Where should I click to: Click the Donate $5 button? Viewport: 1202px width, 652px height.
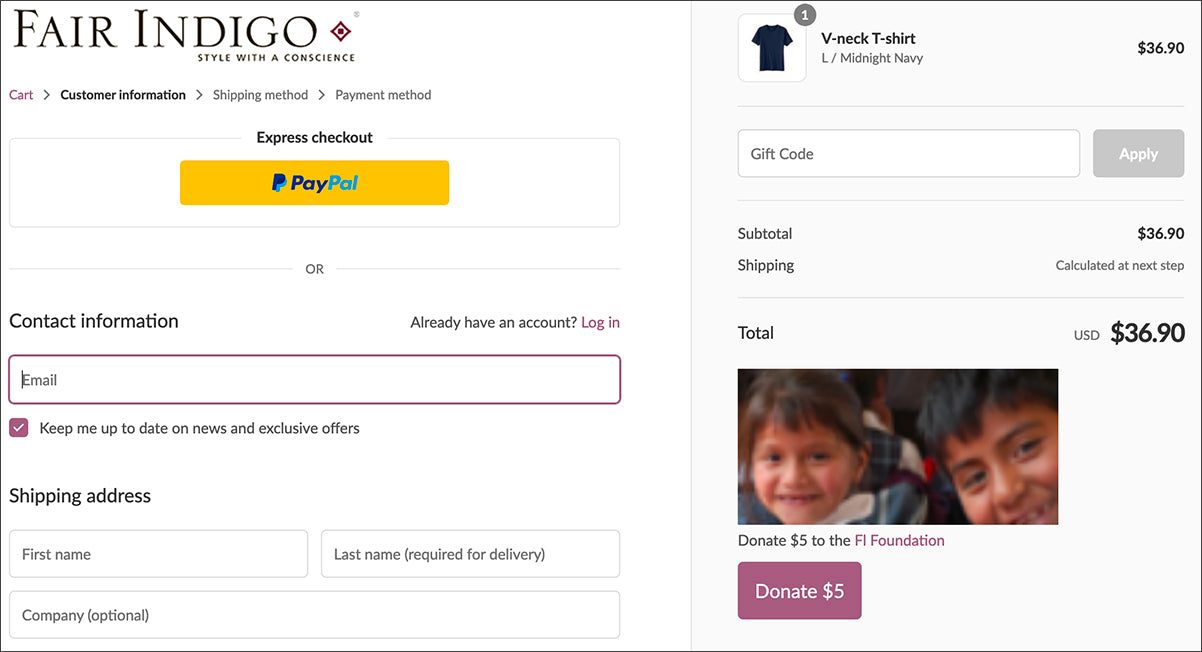point(799,591)
